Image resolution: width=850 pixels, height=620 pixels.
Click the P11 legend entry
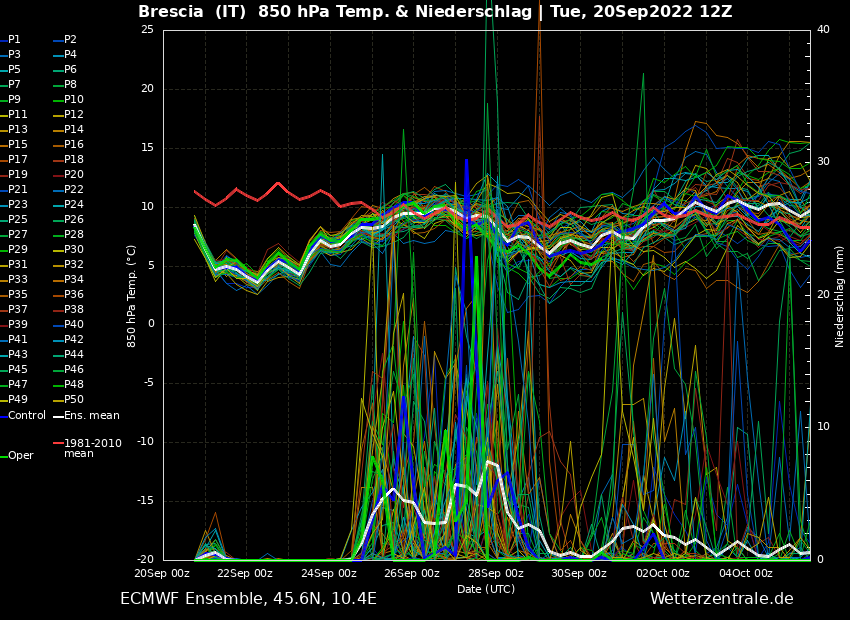(14, 114)
